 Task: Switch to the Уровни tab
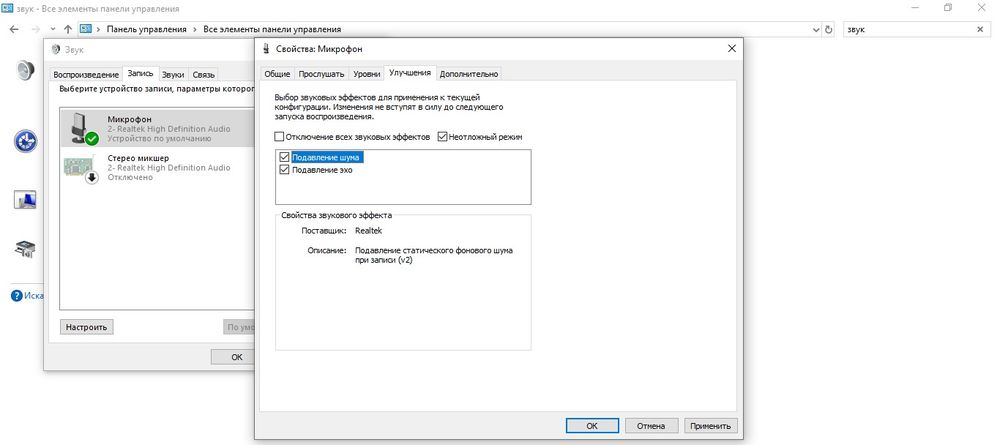click(x=367, y=74)
